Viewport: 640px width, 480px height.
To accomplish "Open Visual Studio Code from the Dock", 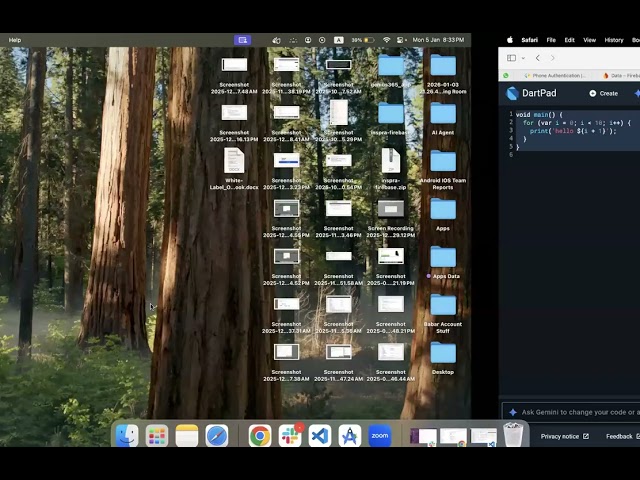I will 320,435.
